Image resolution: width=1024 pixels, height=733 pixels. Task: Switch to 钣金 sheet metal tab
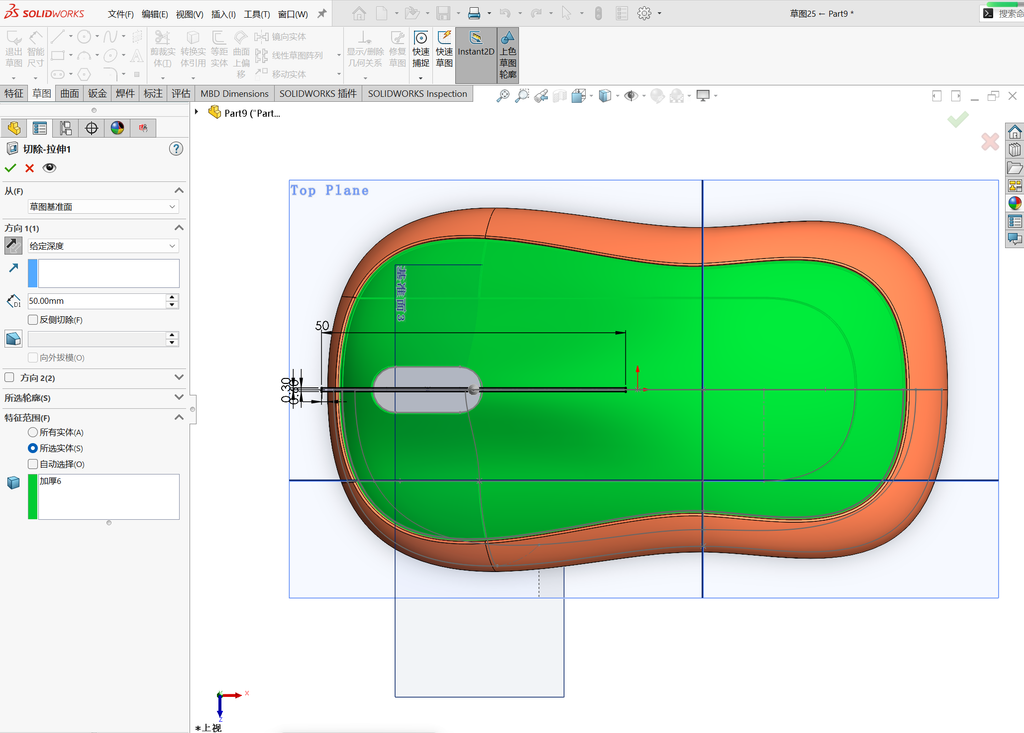click(x=97, y=93)
